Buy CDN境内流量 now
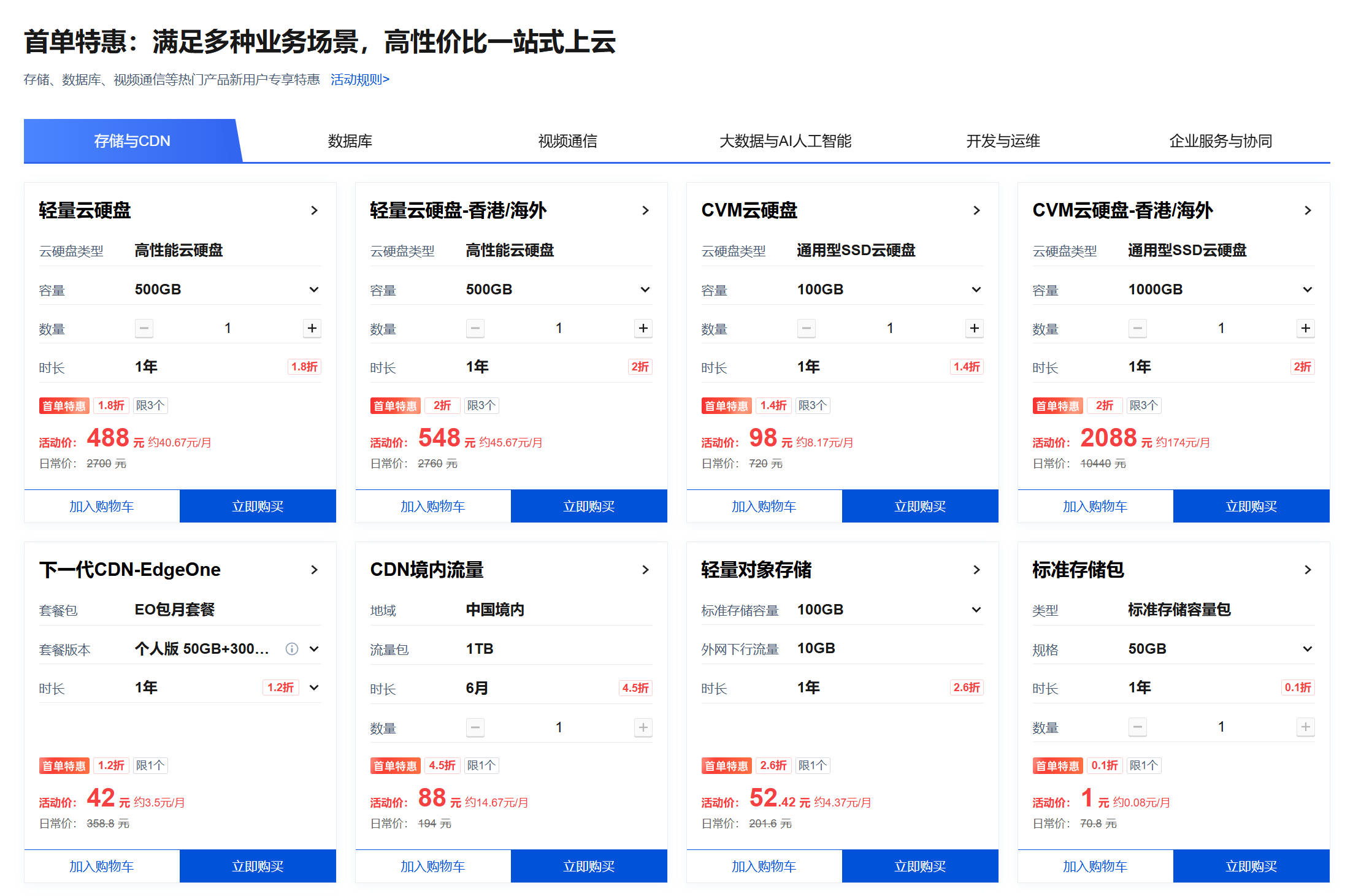 [589, 866]
